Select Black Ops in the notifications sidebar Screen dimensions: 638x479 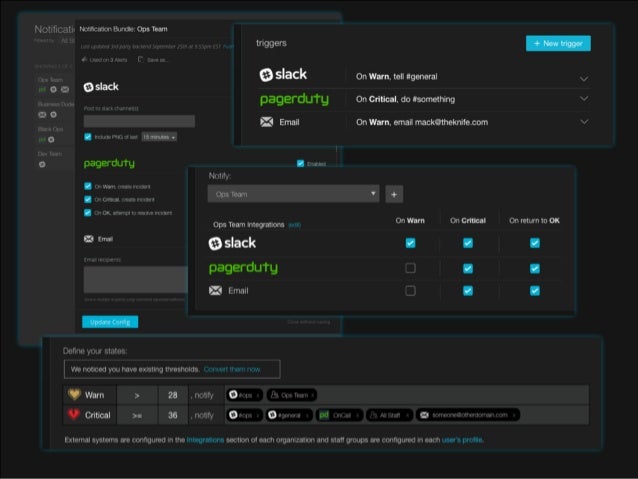(x=50, y=129)
